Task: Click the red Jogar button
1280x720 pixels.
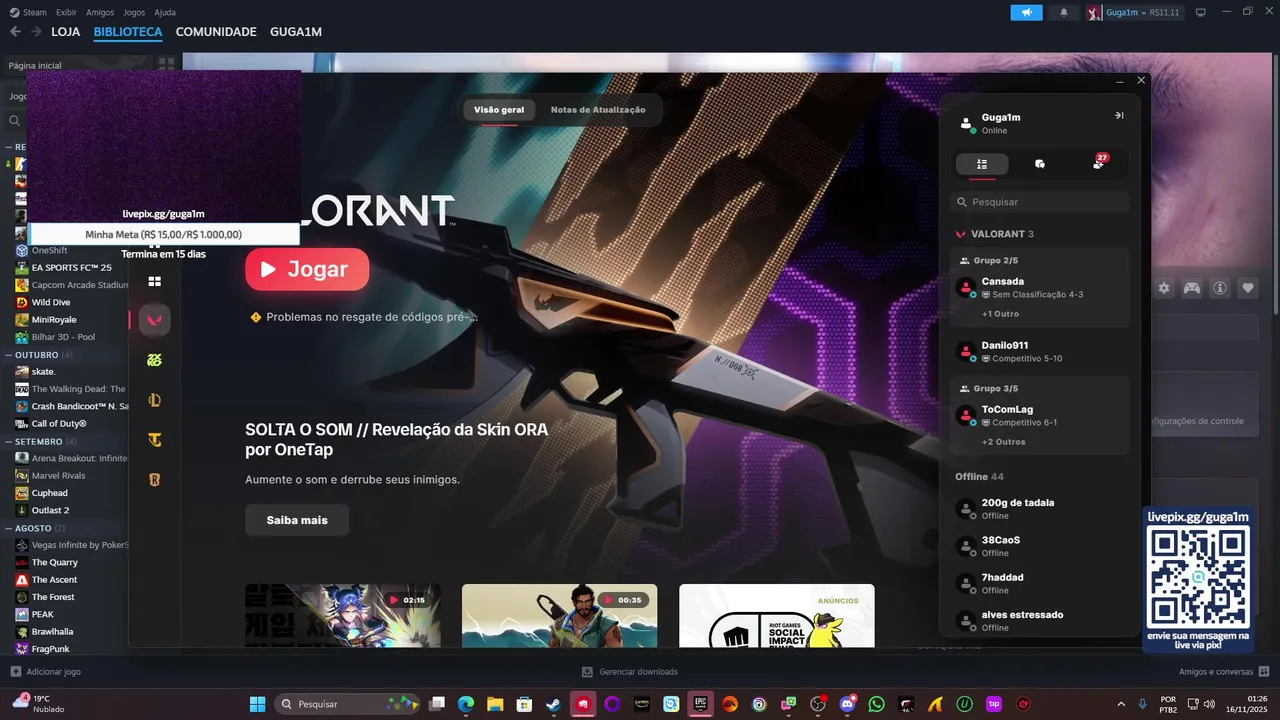Action: [x=307, y=269]
